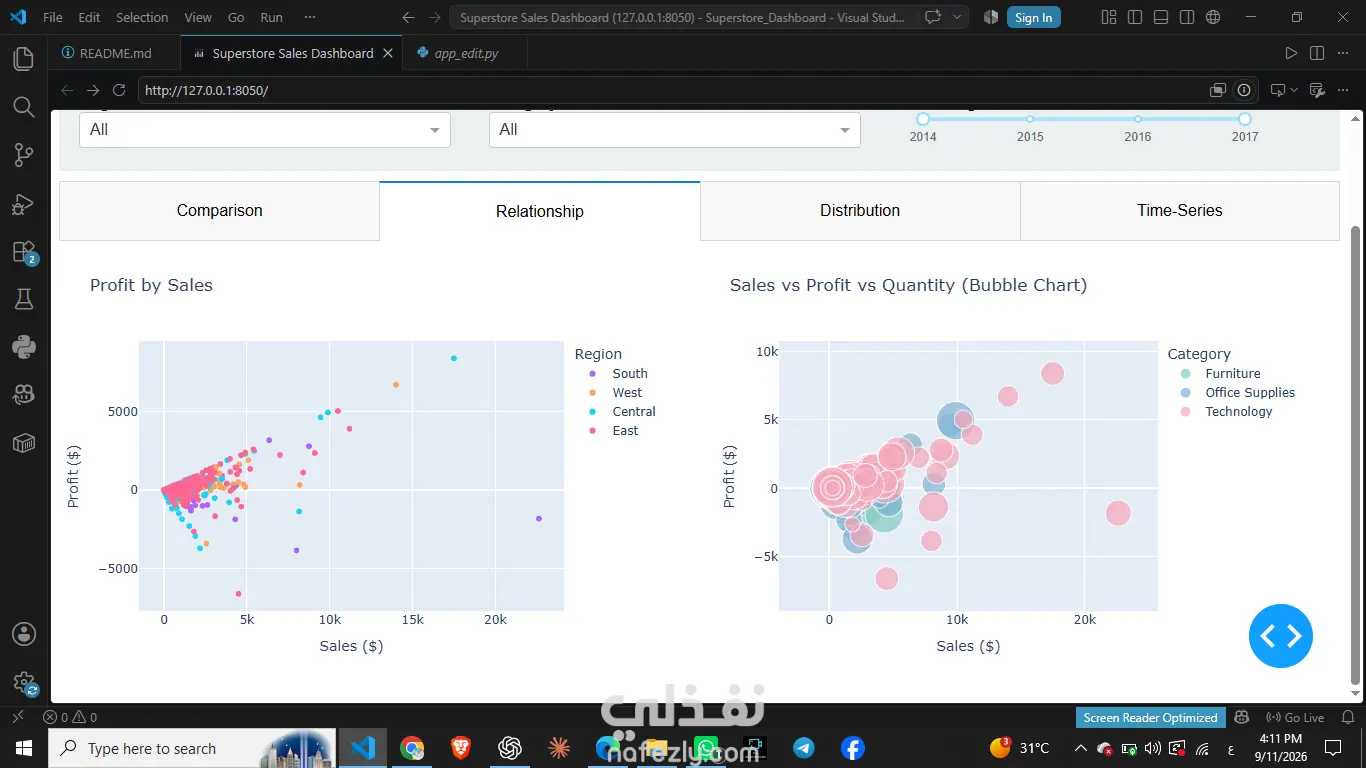
Task: Open the first All dropdown filter
Action: [x=265, y=129]
